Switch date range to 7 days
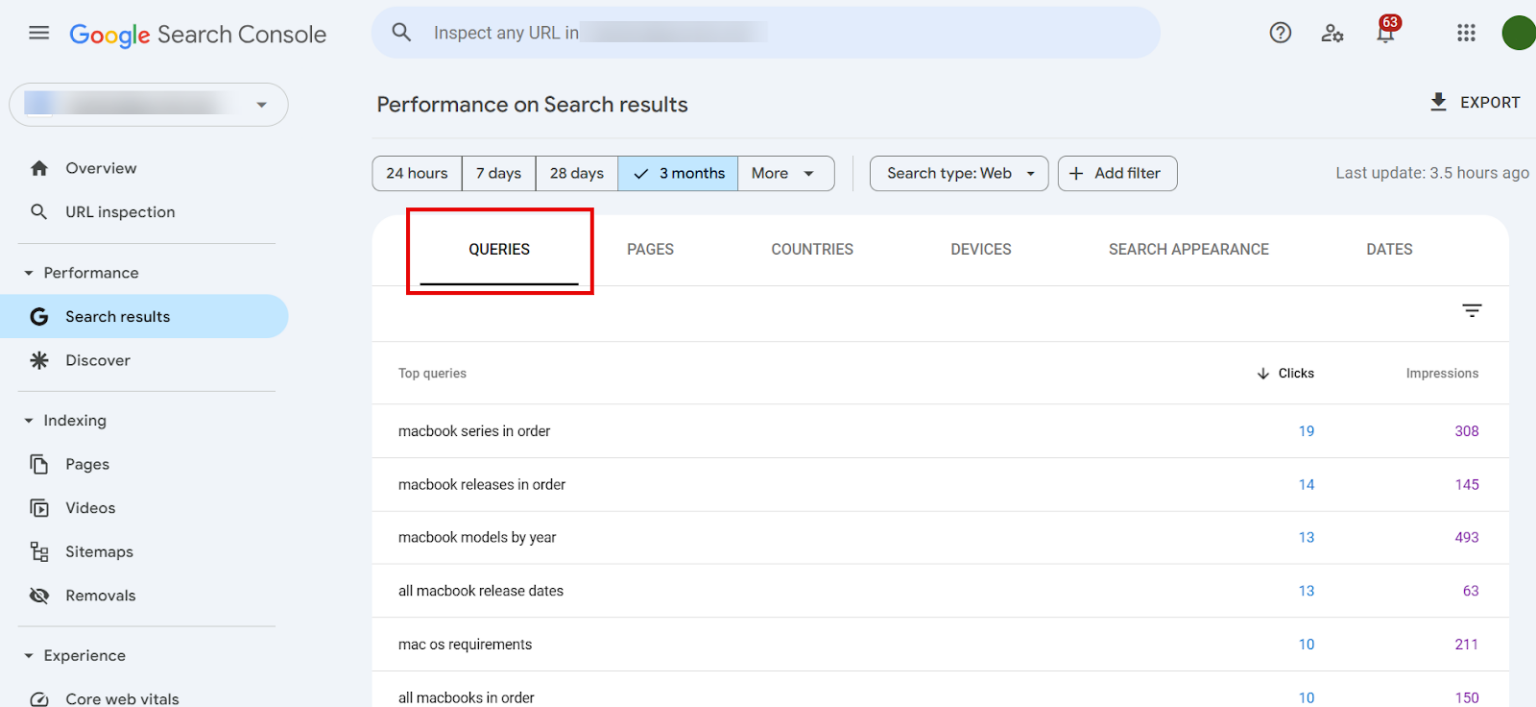The width and height of the screenshot is (1536, 707). click(x=498, y=173)
